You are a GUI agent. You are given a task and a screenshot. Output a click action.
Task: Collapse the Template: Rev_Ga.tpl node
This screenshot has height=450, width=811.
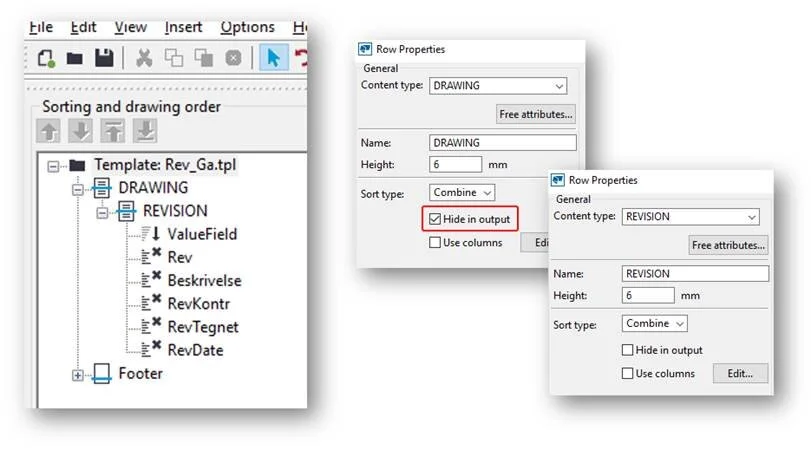(53, 166)
